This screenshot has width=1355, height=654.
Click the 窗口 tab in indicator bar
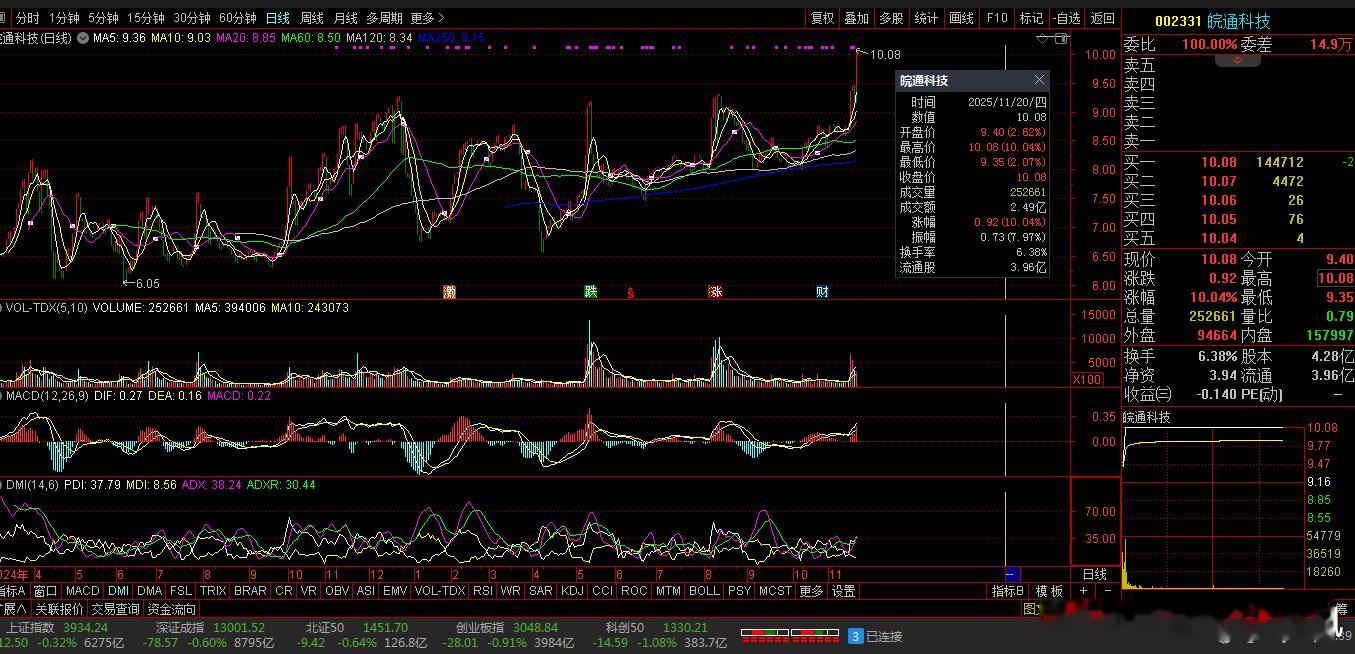pos(45,591)
